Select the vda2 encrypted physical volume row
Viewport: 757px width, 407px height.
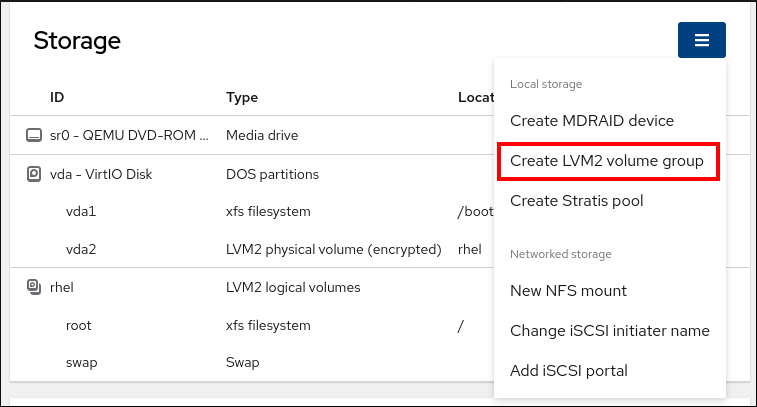point(81,249)
